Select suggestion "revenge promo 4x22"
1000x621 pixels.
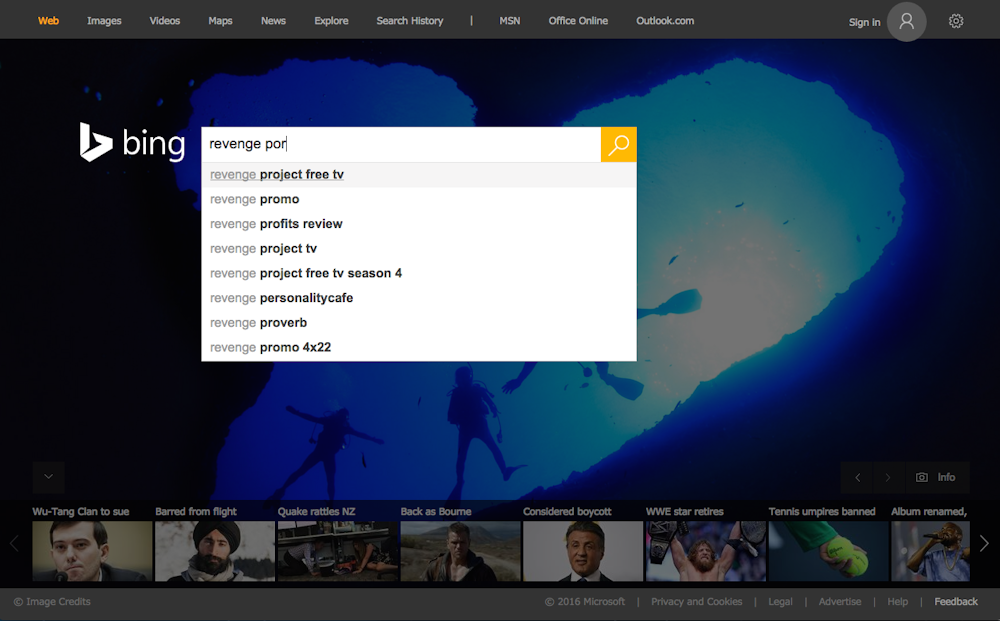419,347
